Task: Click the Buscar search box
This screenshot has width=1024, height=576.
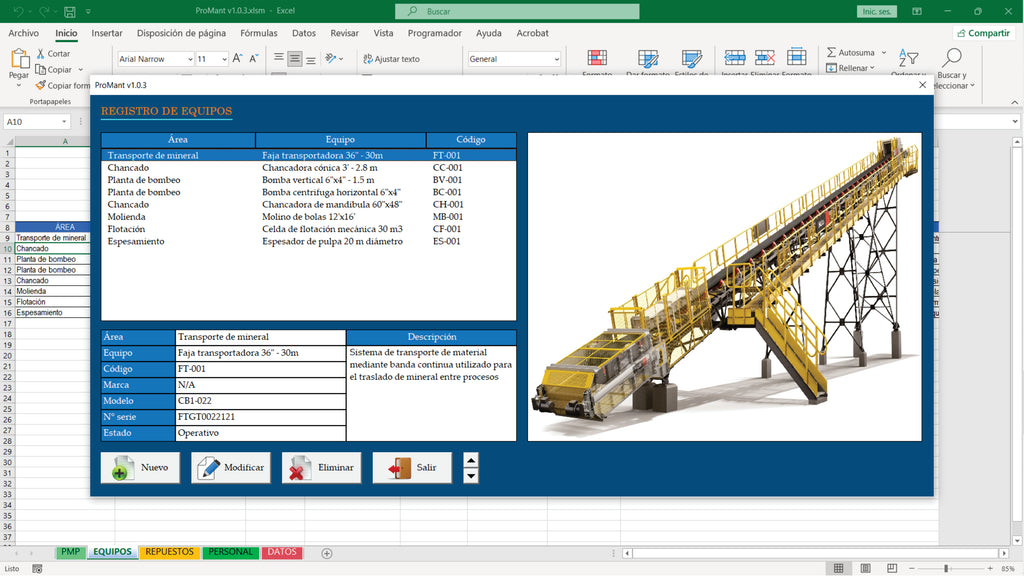Action: point(517,11)
